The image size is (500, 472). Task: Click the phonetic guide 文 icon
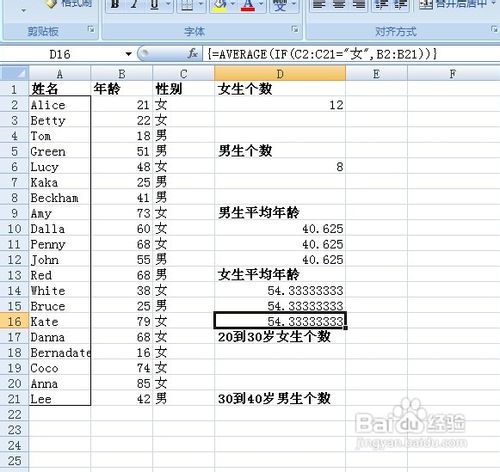(280, 5)
